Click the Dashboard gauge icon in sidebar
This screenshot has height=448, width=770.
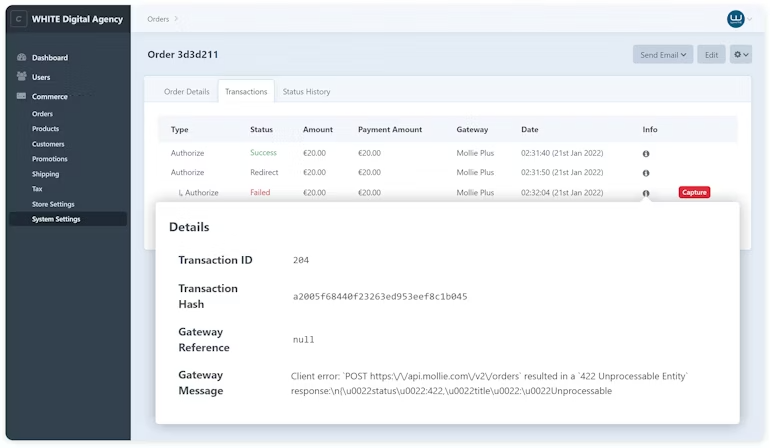click(22, 58)
